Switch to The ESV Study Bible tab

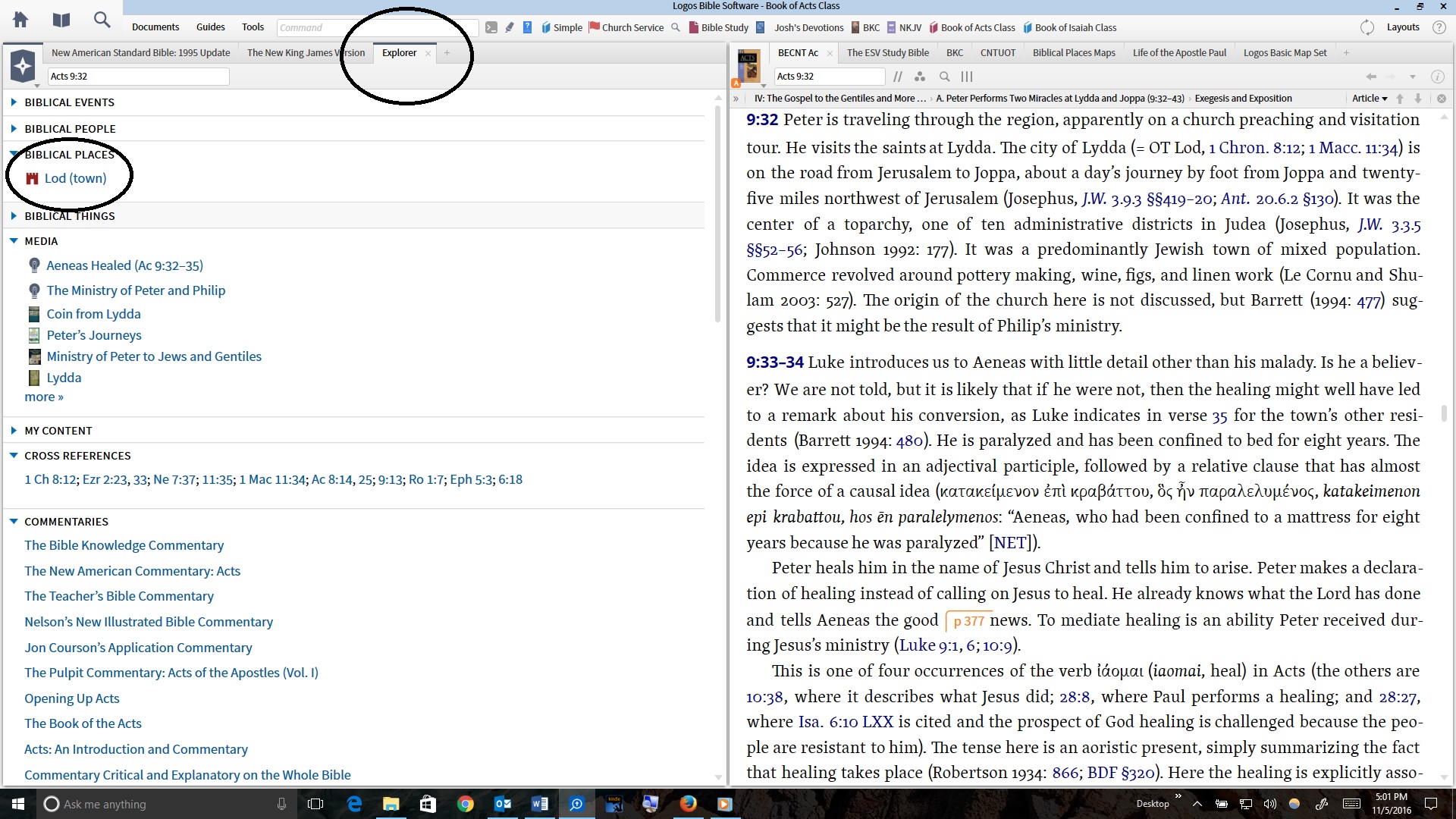(x=887, y=53)
